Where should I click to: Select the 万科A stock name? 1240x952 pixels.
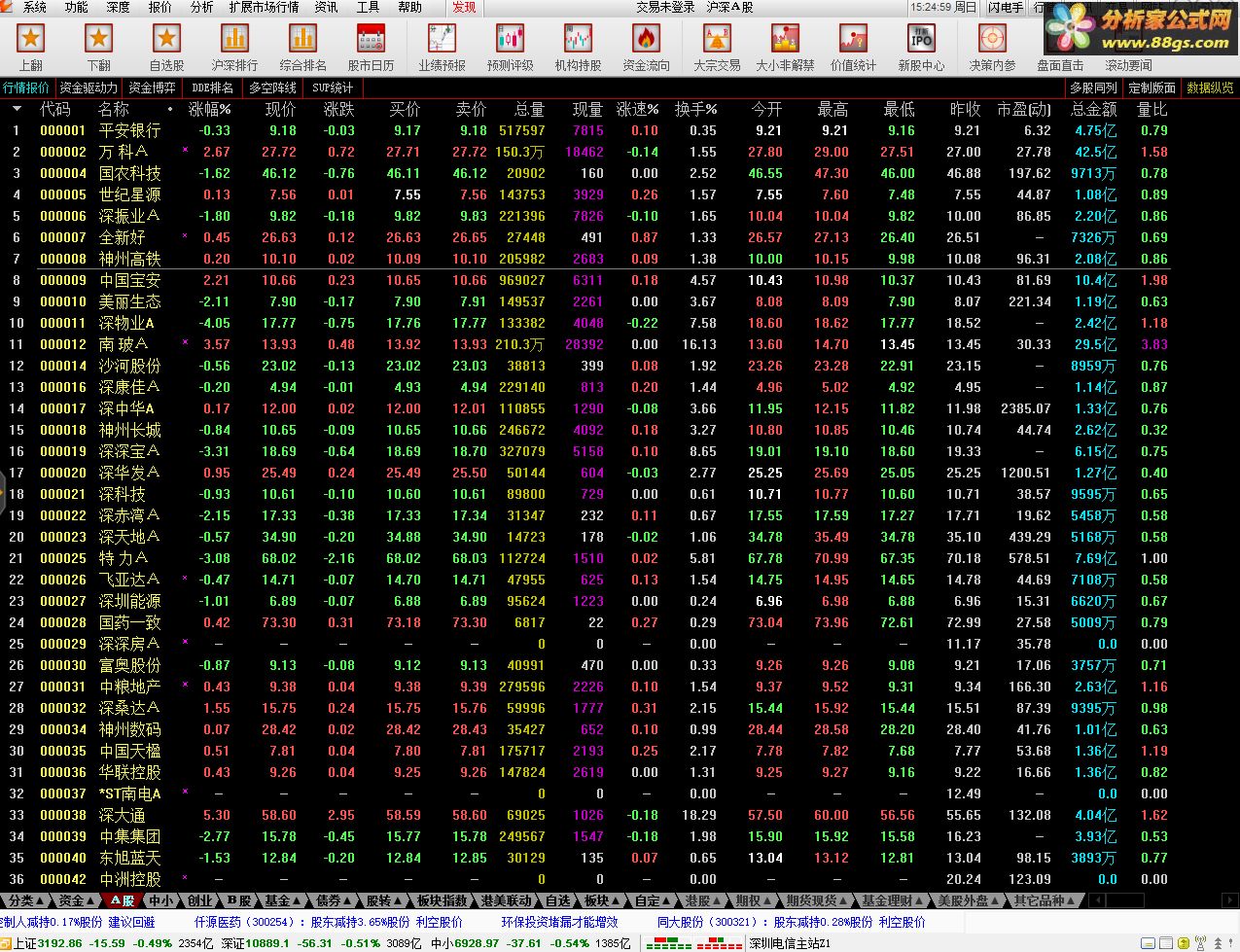click(x=124, y=152)
